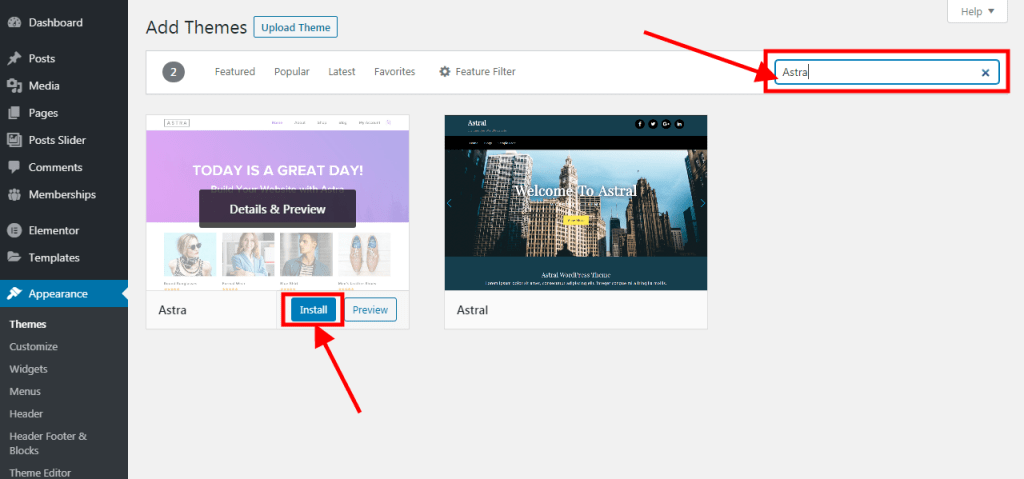Go to Themes submenu

click(28, 324)
